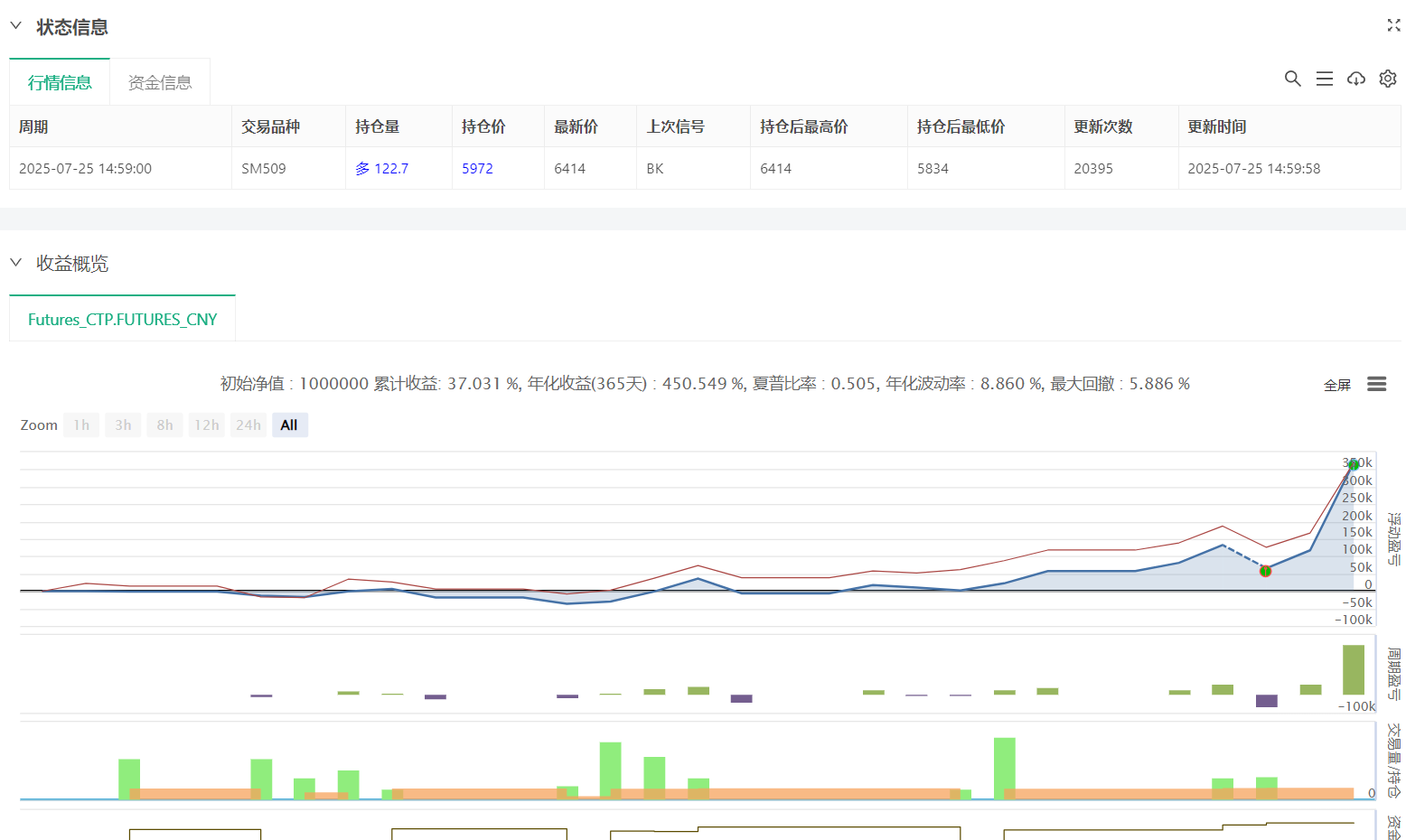The width and height of the screenshot is (1406, 840).
Task: Click the red-green drawdown marker on curve
Action: click(x=1265, y=571)
